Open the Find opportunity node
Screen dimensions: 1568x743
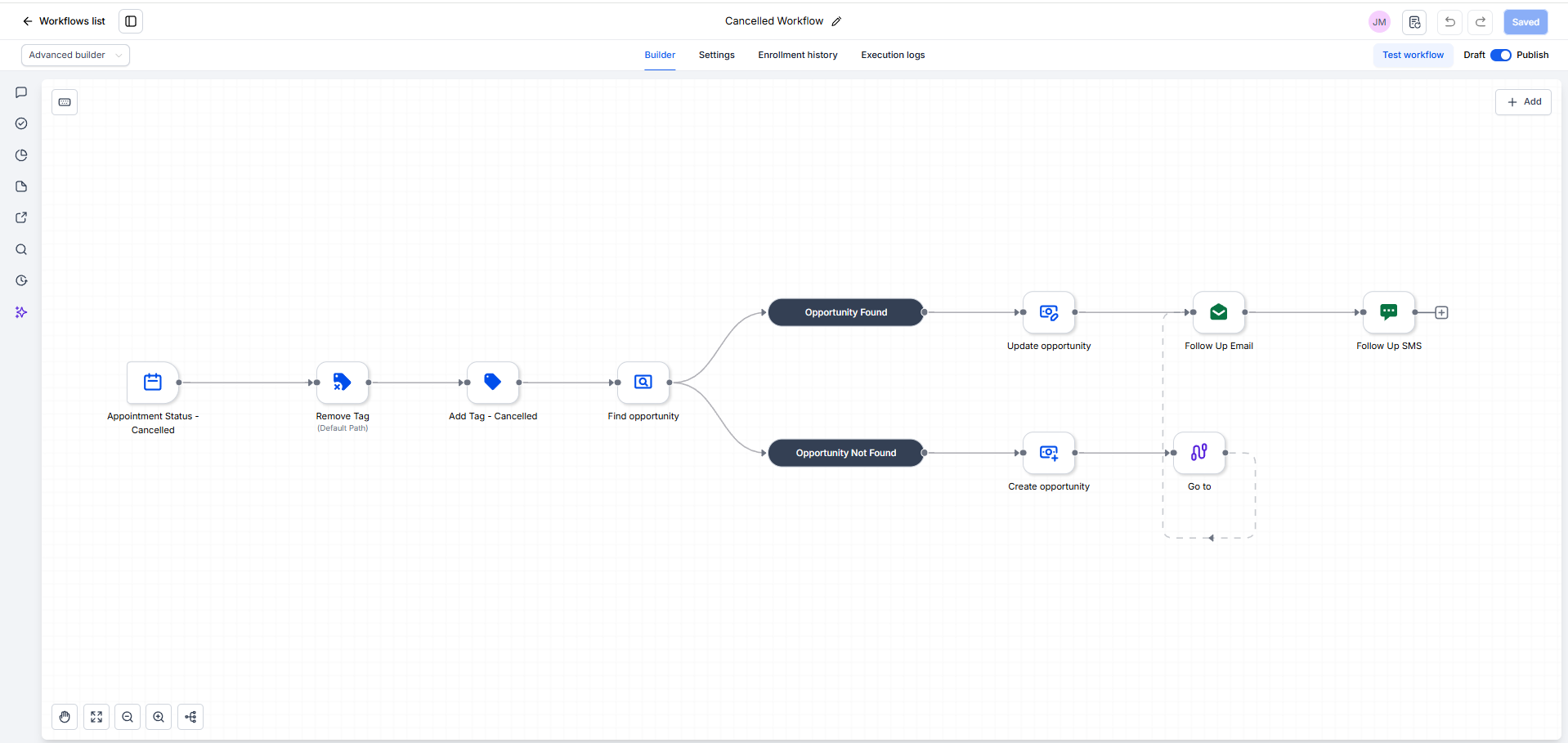click(x=643, y=383)
